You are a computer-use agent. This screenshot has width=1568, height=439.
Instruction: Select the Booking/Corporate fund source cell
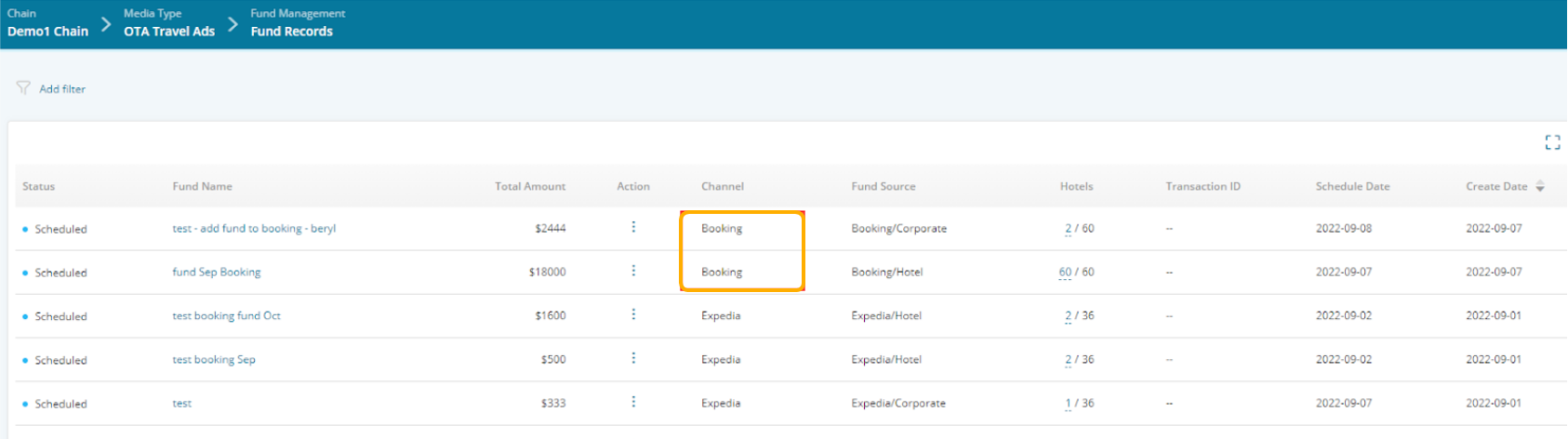pyautogui.click(x=898, y=228)
